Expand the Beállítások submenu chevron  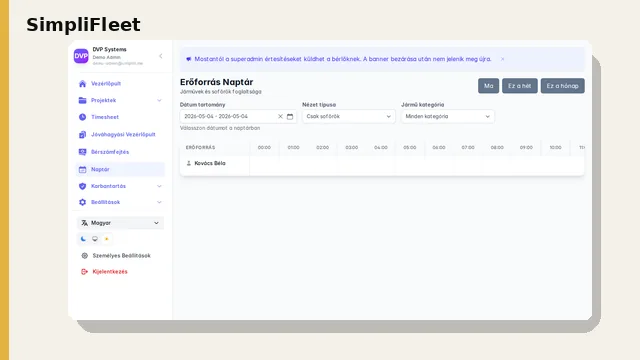(x=159, y=202)
